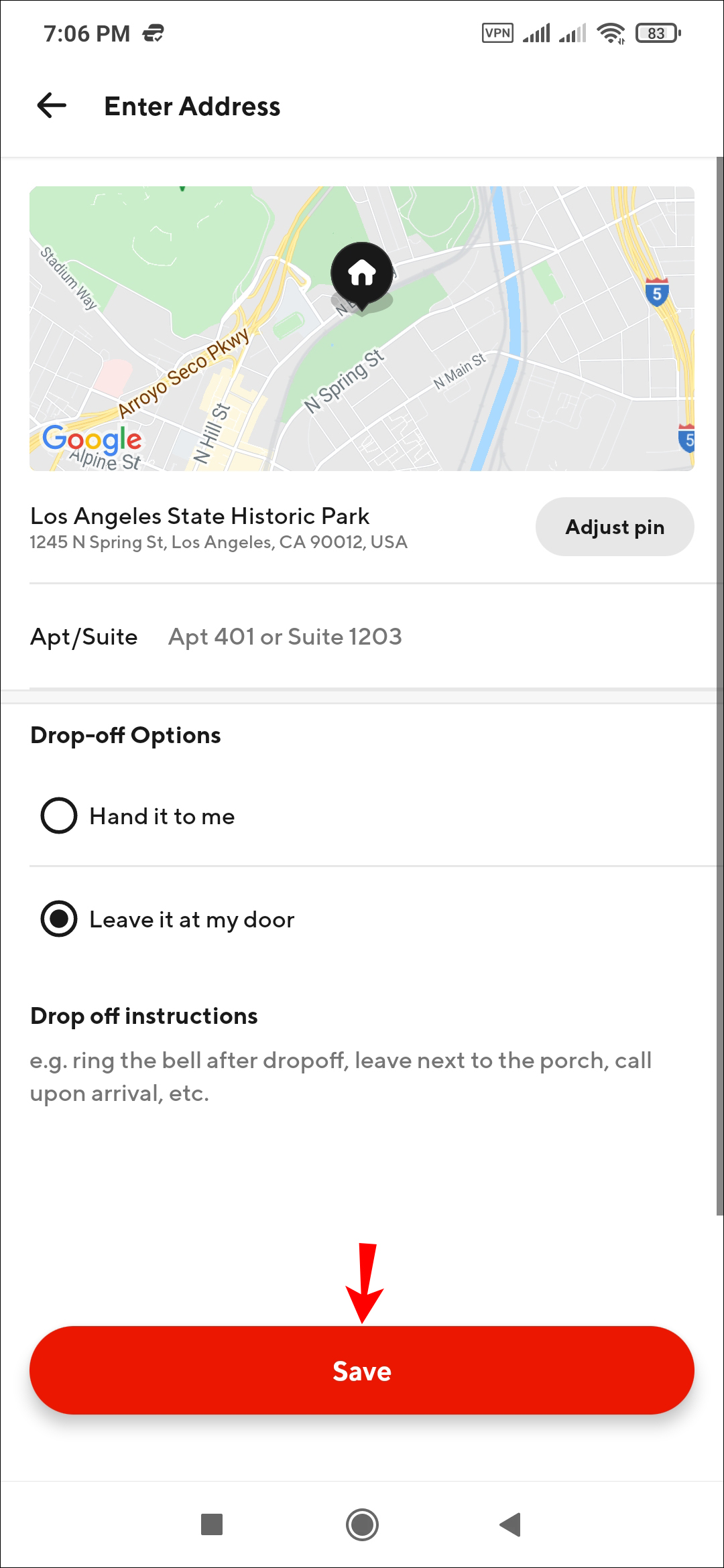Screen dimensions: 724x1568
Task: Tap the battery status icon
Action: (658, 33)
